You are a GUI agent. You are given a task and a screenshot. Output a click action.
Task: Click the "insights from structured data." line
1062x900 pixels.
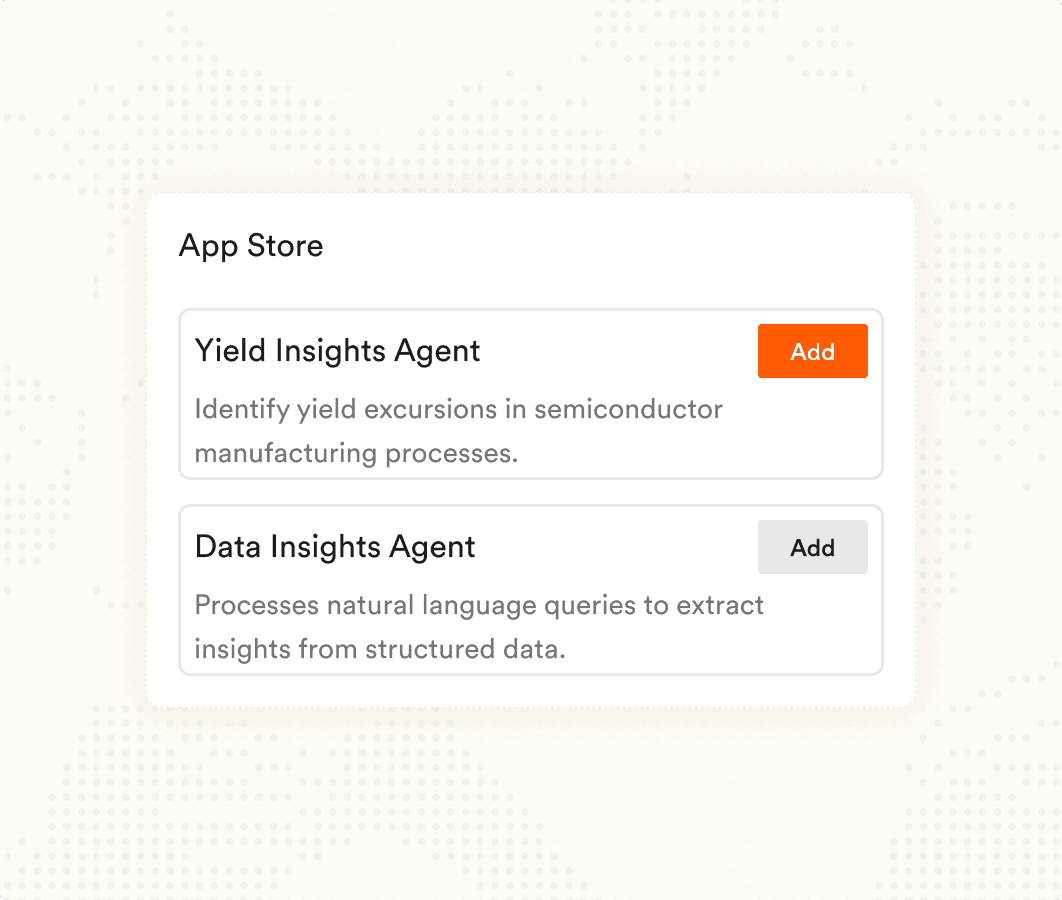pyautogui.click(x=380, y=649)
